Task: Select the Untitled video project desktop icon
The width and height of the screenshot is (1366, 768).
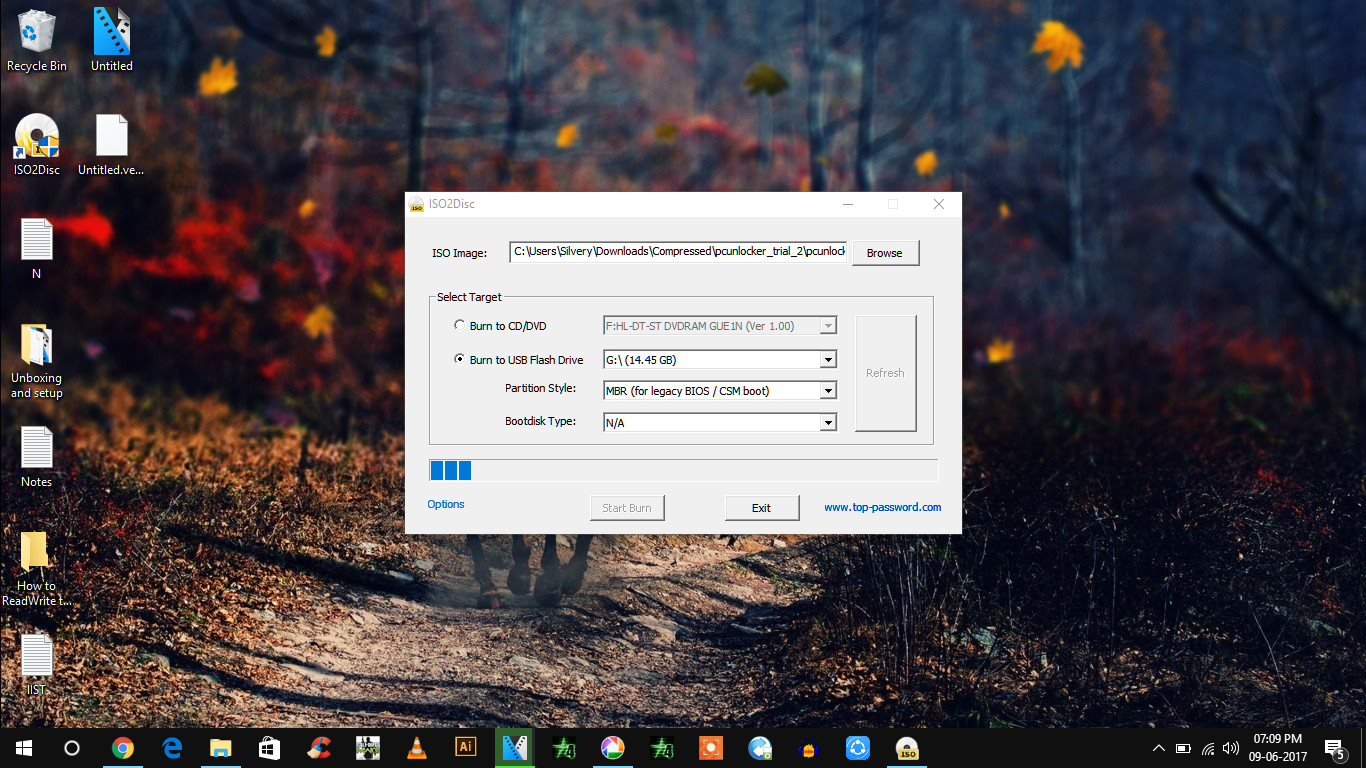Action: tap(112, 40)
